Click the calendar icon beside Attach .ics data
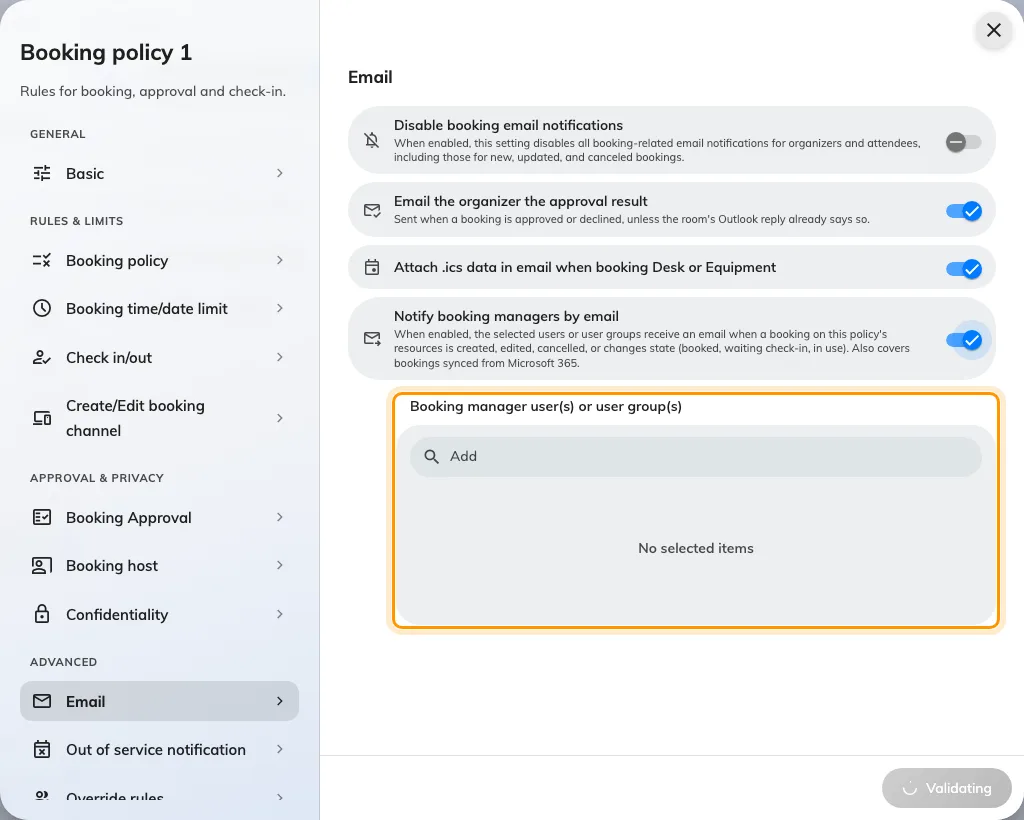The width and height of the screenshot is (1024, 820). coord(372,267)
